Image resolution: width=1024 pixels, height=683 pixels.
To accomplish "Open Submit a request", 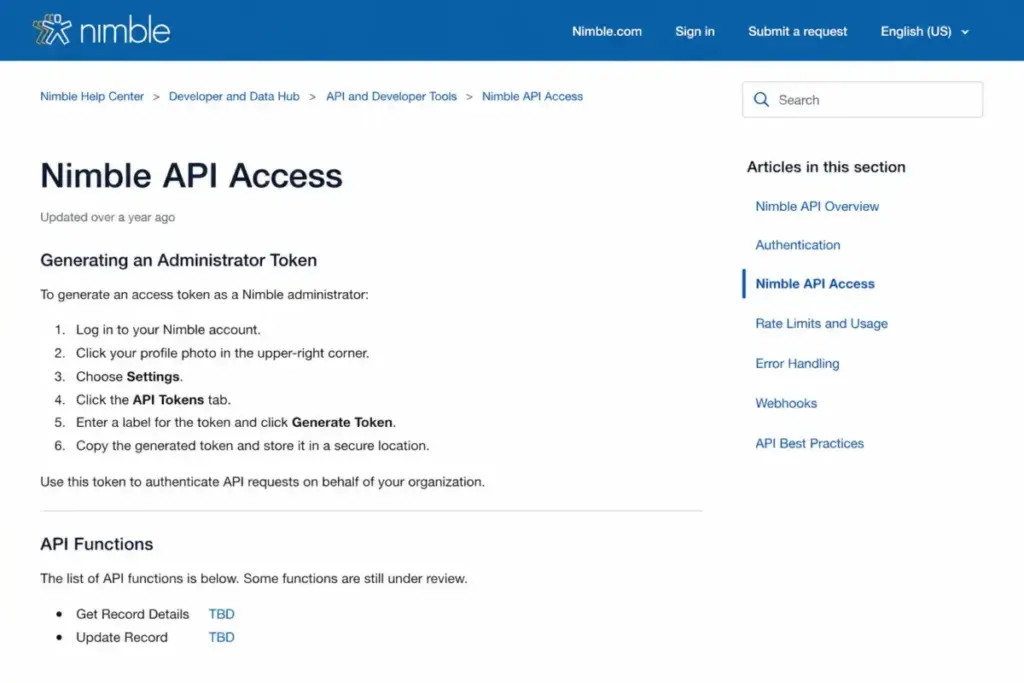I will tap(797, 31).
